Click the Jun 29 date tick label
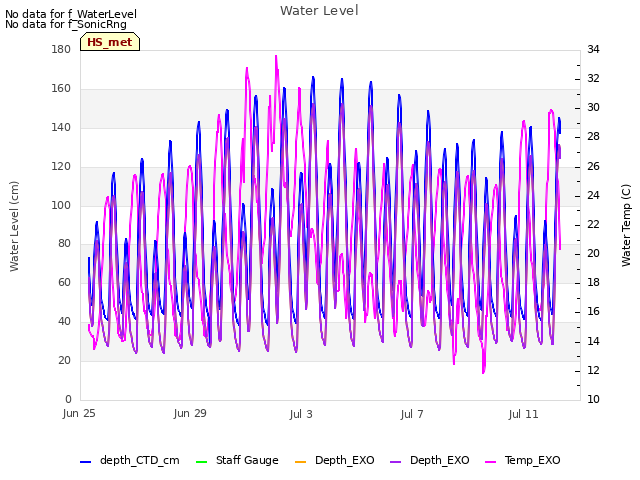This screenshot has height=480, width=640. point(190,413)
